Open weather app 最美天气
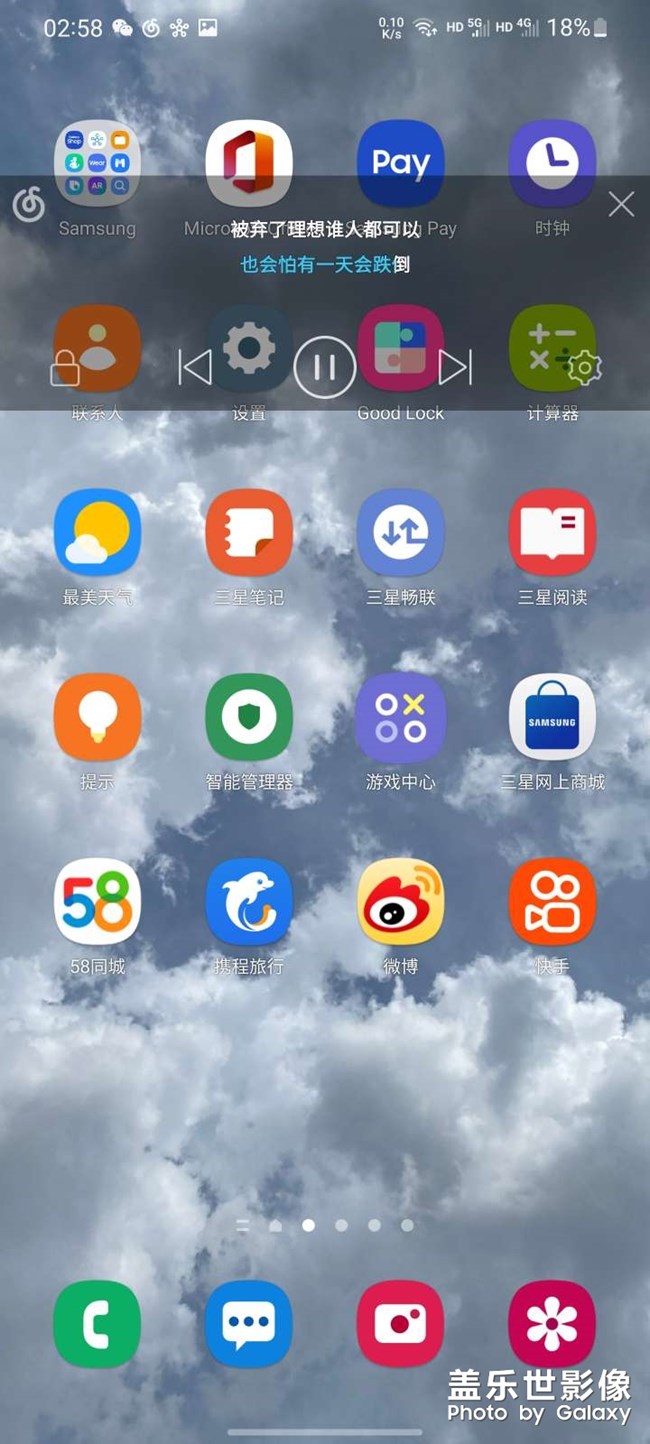Screen dimensions: 650x1444 pyautogui.click(x=97, y=532)
